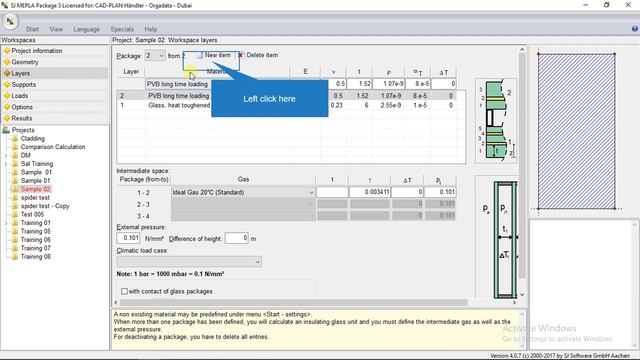Image resolution: width=640 pixels, height=360 pixels.
Task: Expand the Sal Training tree node
Action: tap(6, 164)
